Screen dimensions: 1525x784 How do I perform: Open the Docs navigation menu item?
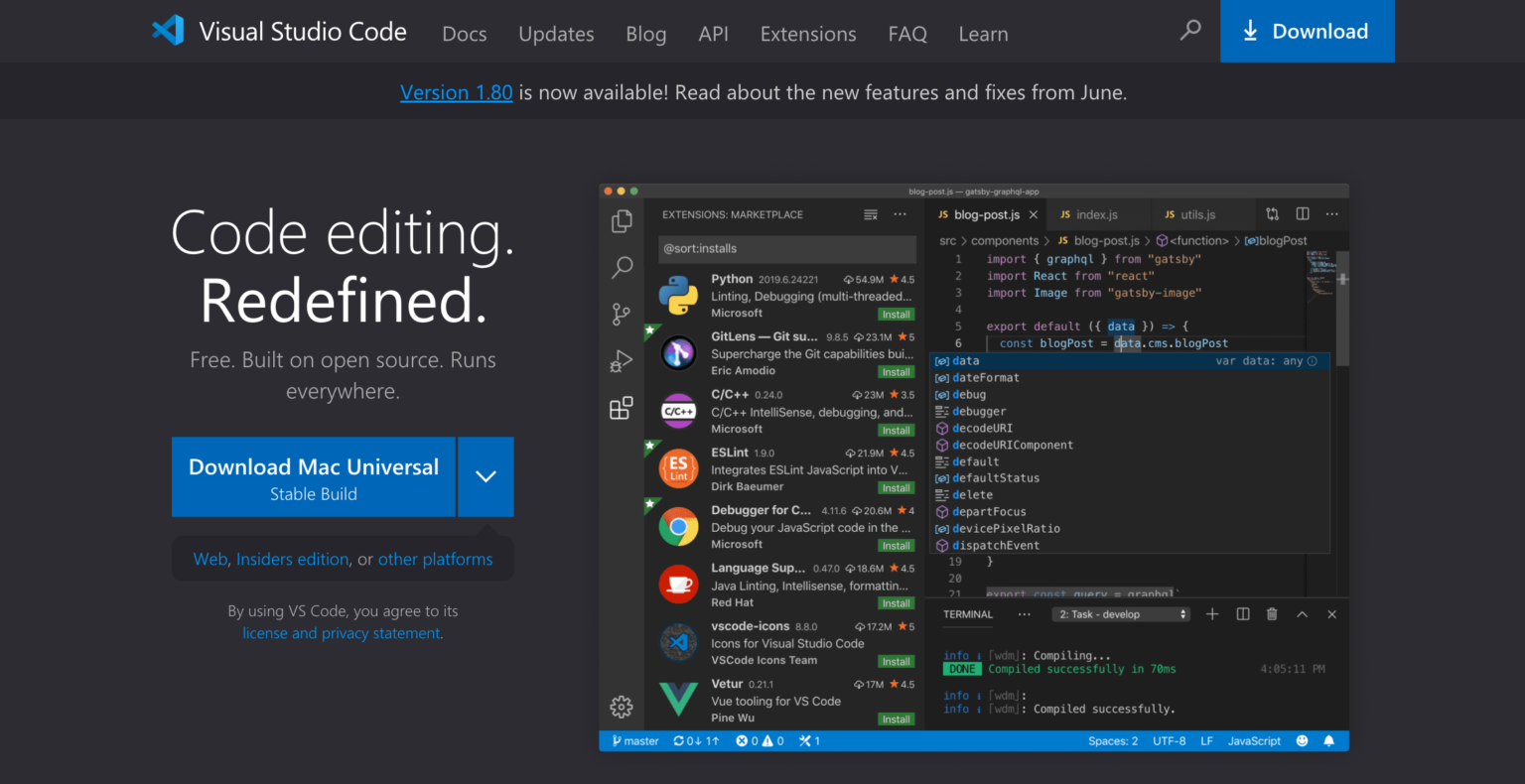tap(464, 33)
